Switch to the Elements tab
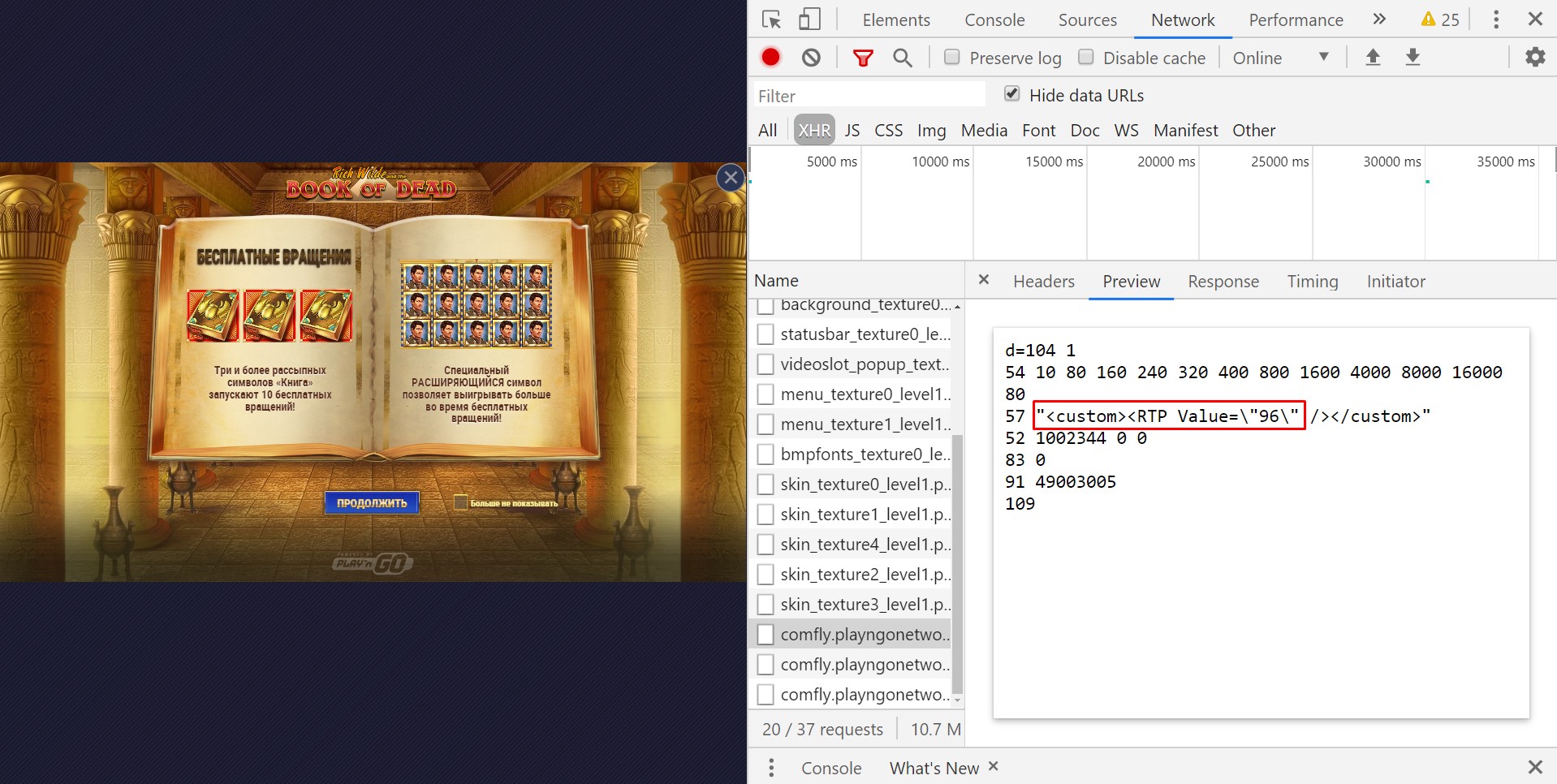This screenshot has height=784, width=1557. click(x=896, y=19)
